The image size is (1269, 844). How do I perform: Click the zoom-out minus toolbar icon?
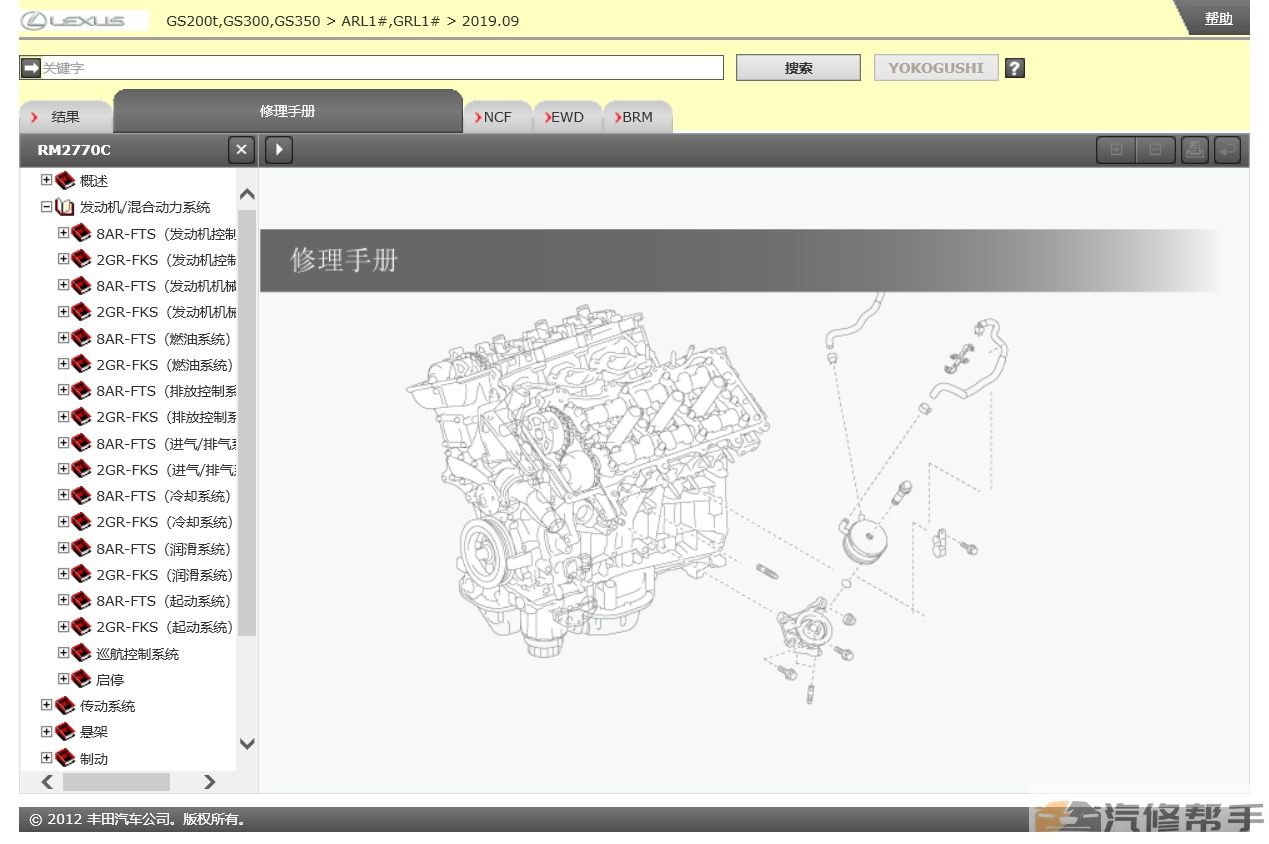pos(1155,150)
